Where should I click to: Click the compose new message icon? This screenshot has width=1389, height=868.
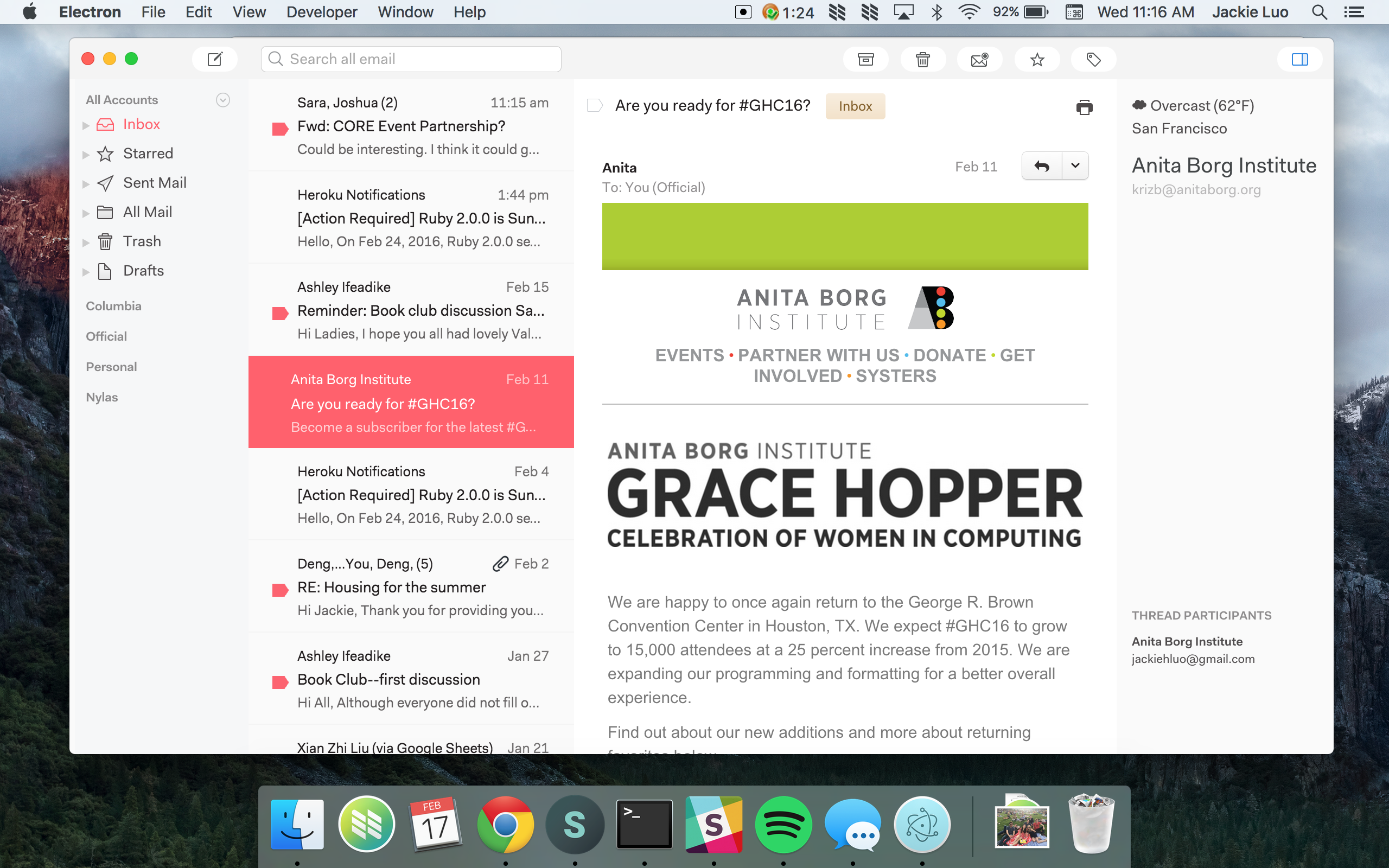215,59
